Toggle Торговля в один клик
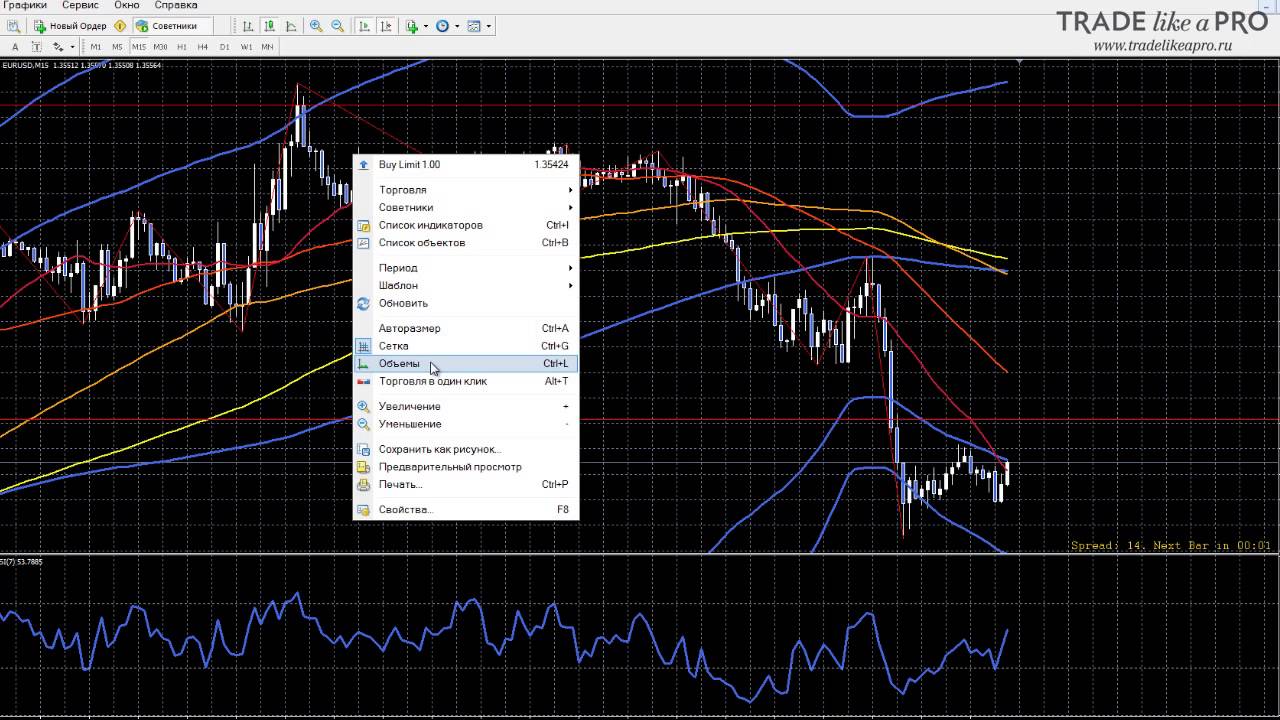Viewport: 1280px width, 720px height. 465,381
